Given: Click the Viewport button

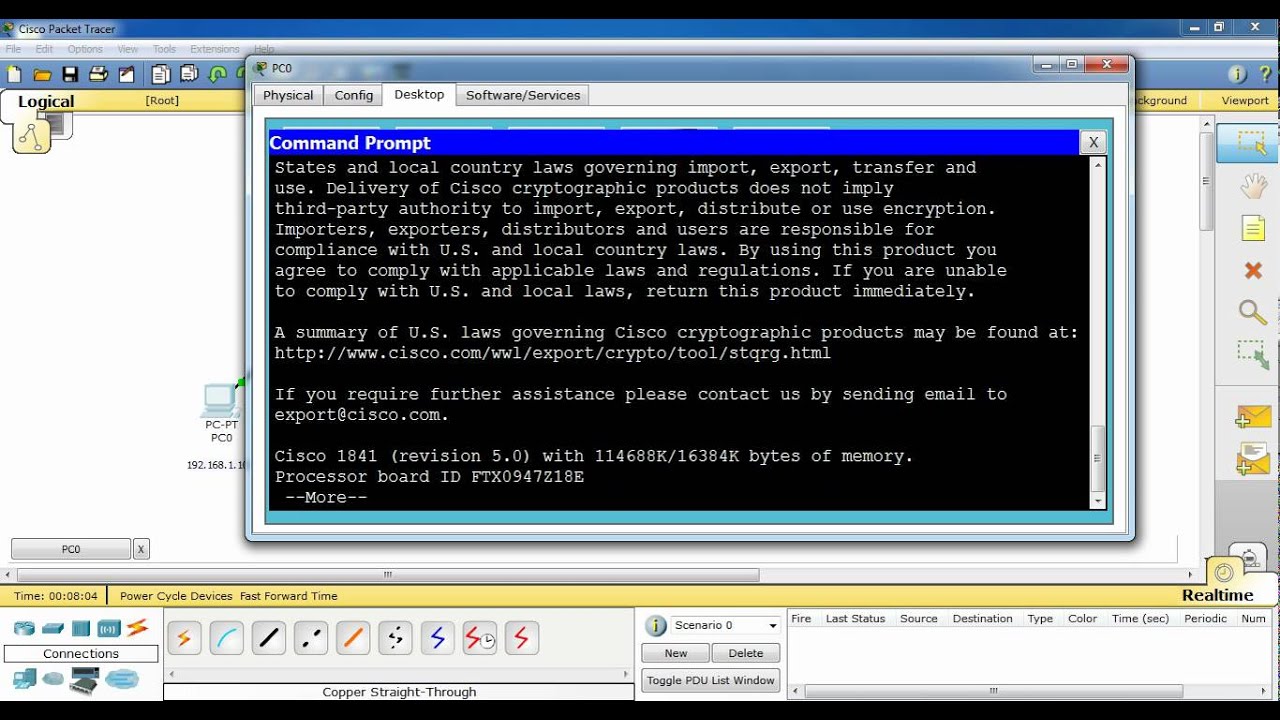Looking at the screenshot, I should 1245,100.
